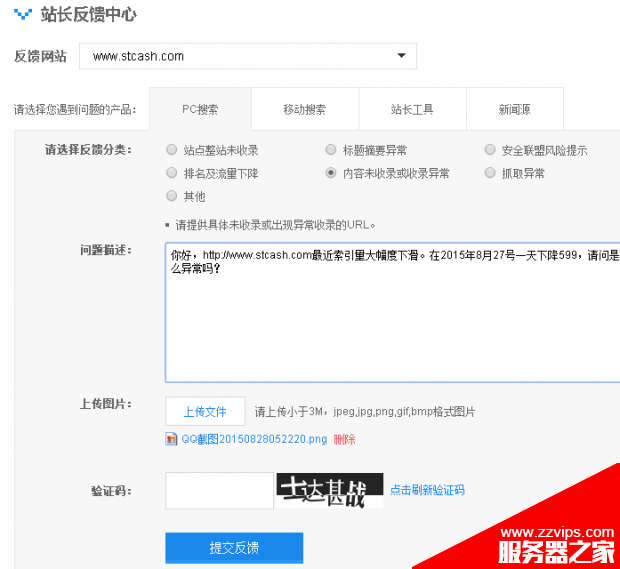Switch to the 新闻源 tab
Viewport: 620px width, 569px height.
515,109
